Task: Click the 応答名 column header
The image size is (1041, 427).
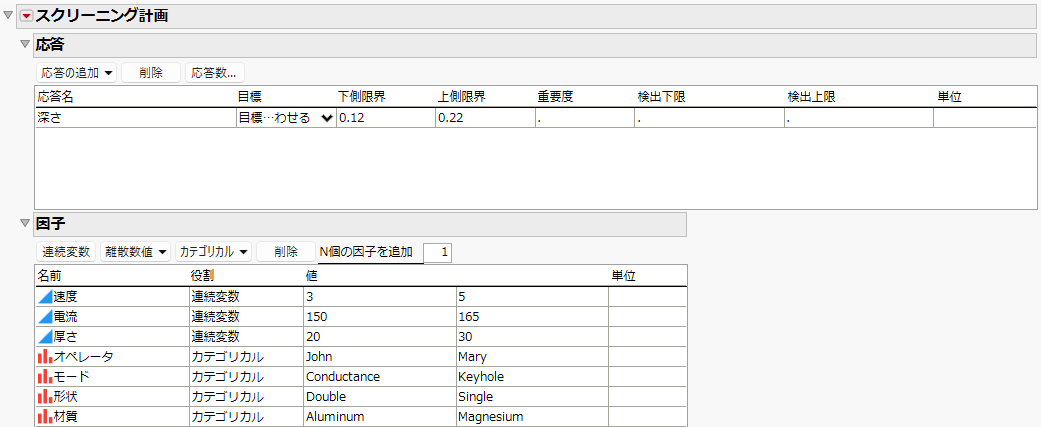Action: click(56, 97)
